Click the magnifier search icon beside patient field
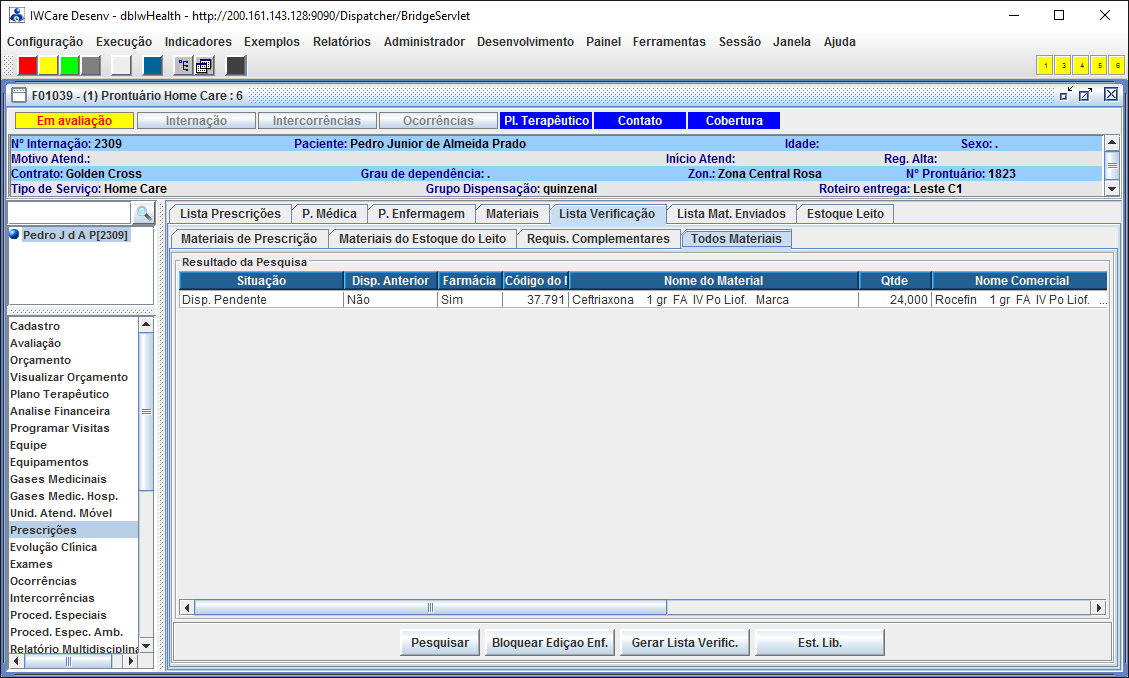 coord(143,213)
